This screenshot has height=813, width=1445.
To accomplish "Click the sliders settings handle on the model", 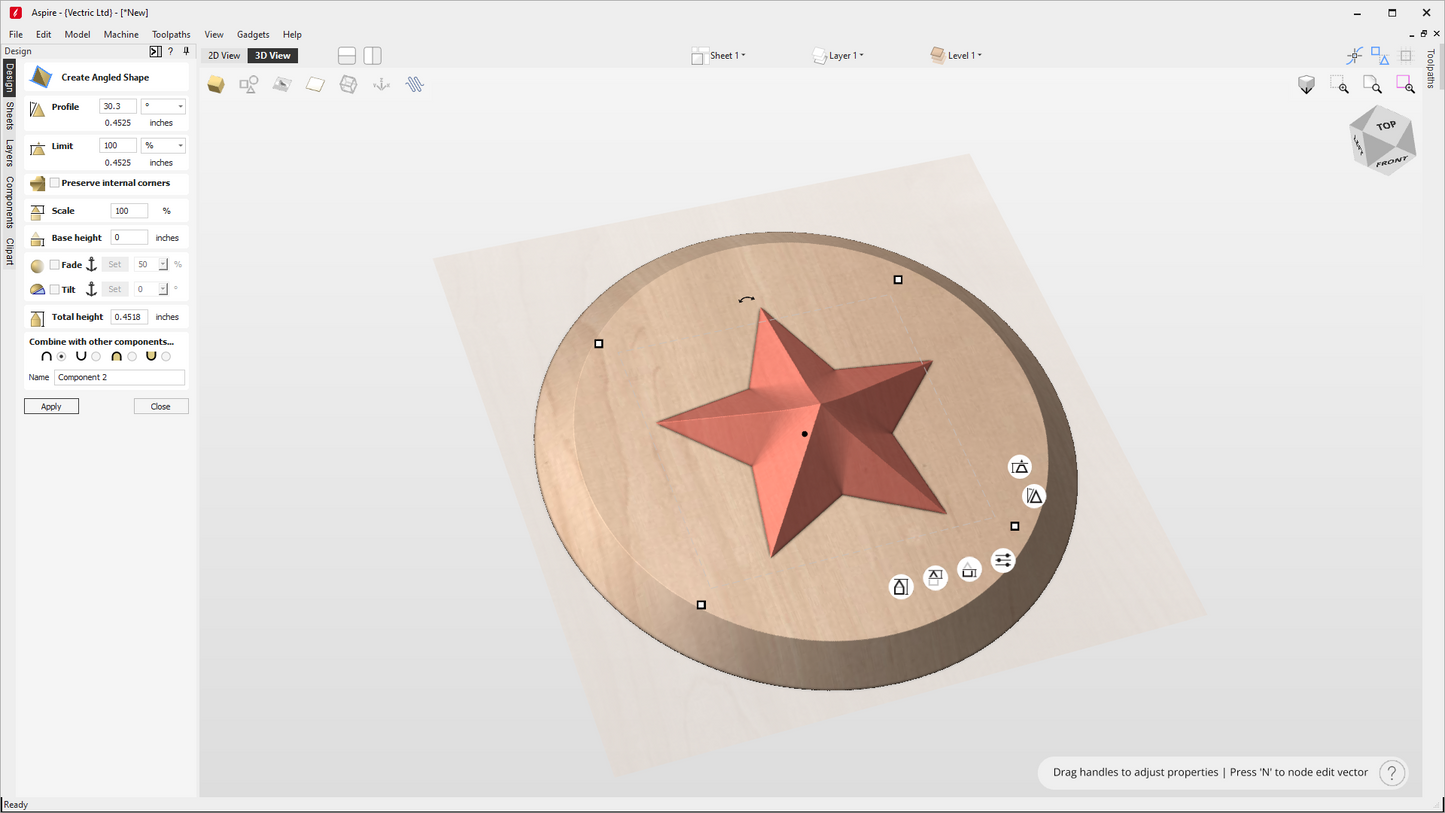I will click(1003, 561).
